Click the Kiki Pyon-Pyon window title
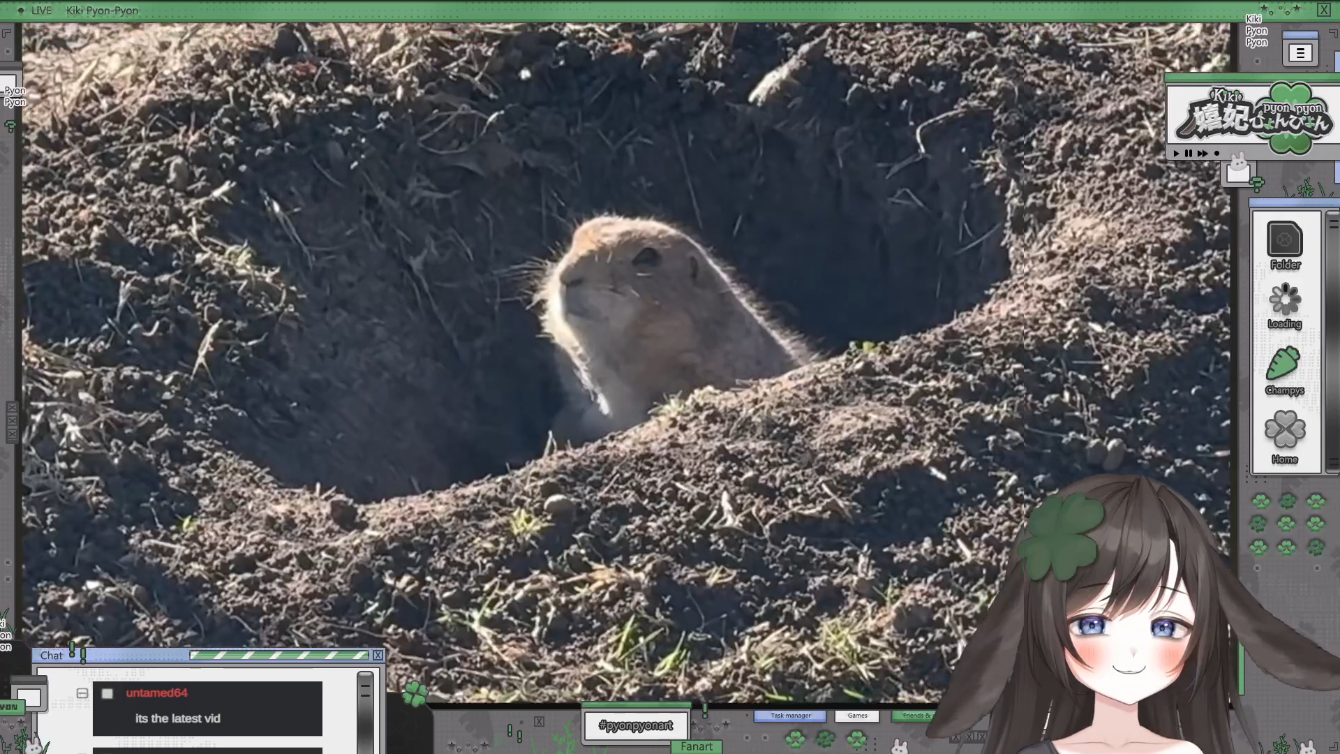The height and width of the screenshot is (754, 1340). tap(102, 11)
